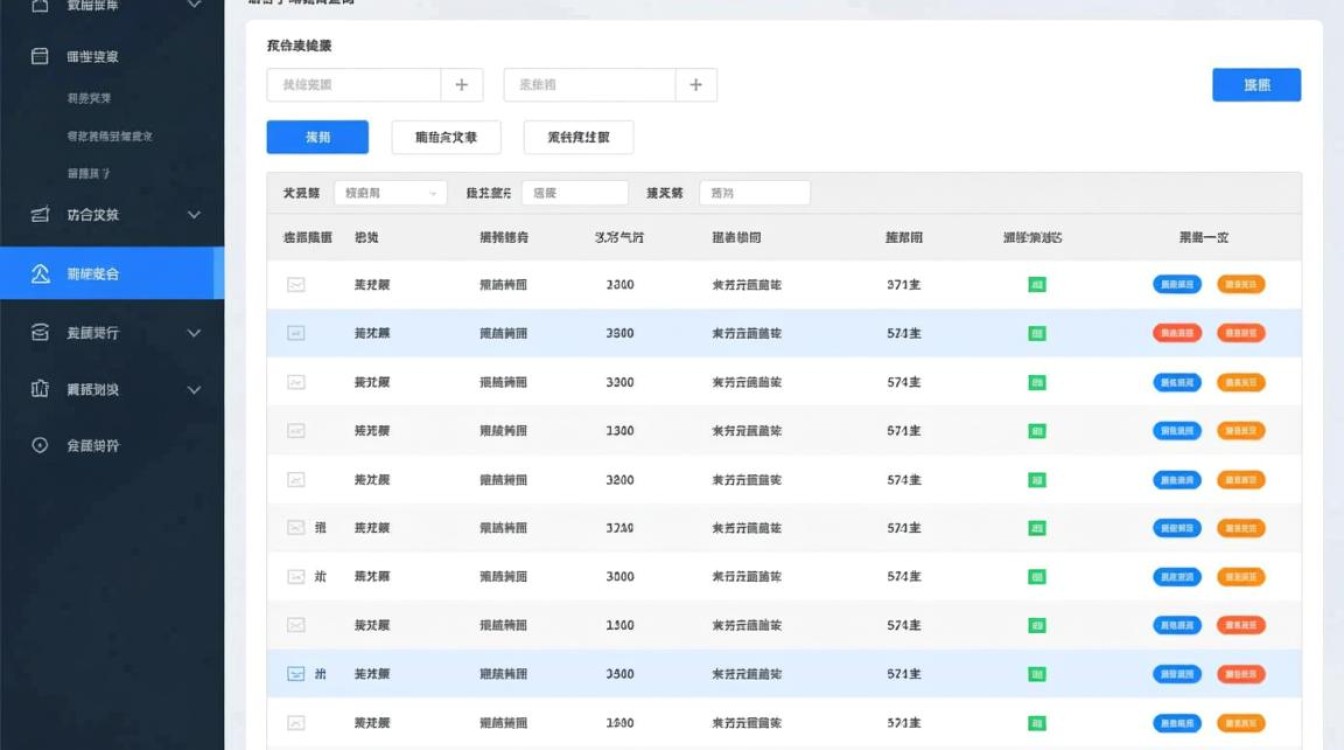The width and height of the screenshot is (1344, 750).
Task: Click the plus icon beside the second search field
Action: pyautogui.click(x=696, y=85)
